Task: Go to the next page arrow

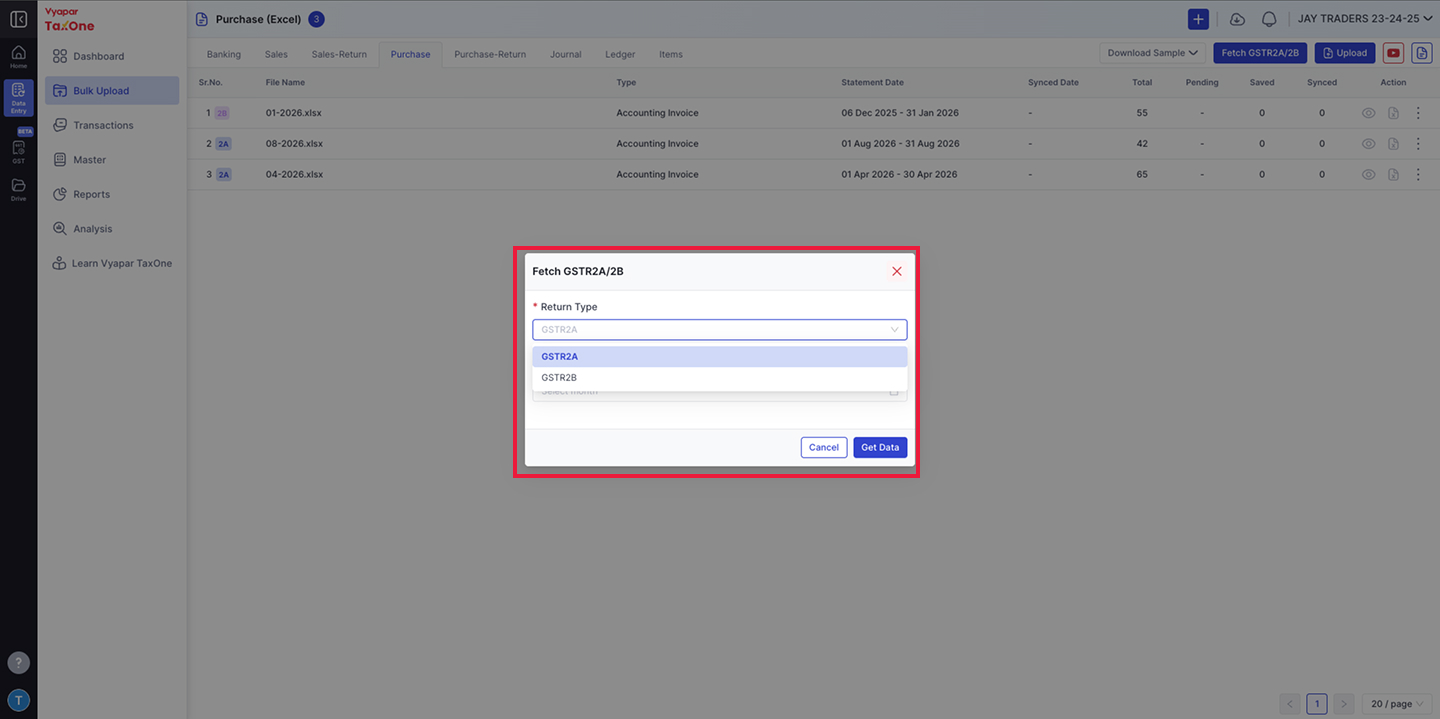Action: [x=1344, y=704]
